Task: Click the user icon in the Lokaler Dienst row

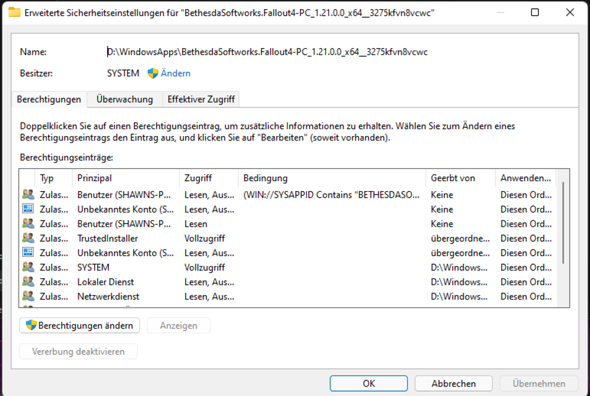Action: point(28,282)
